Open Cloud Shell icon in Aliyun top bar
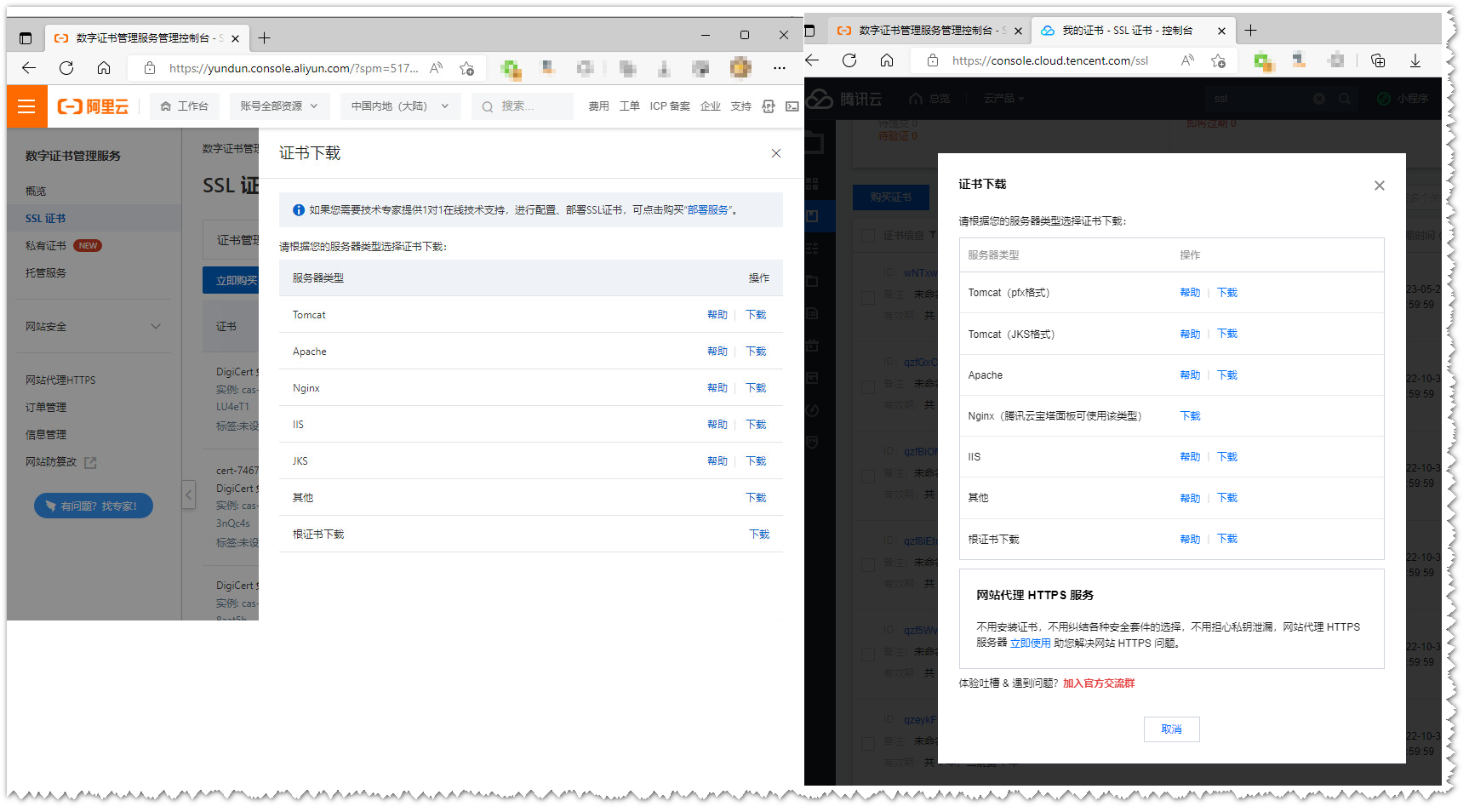The height and width of the screenshot is (812, 1469). (792, 106)
